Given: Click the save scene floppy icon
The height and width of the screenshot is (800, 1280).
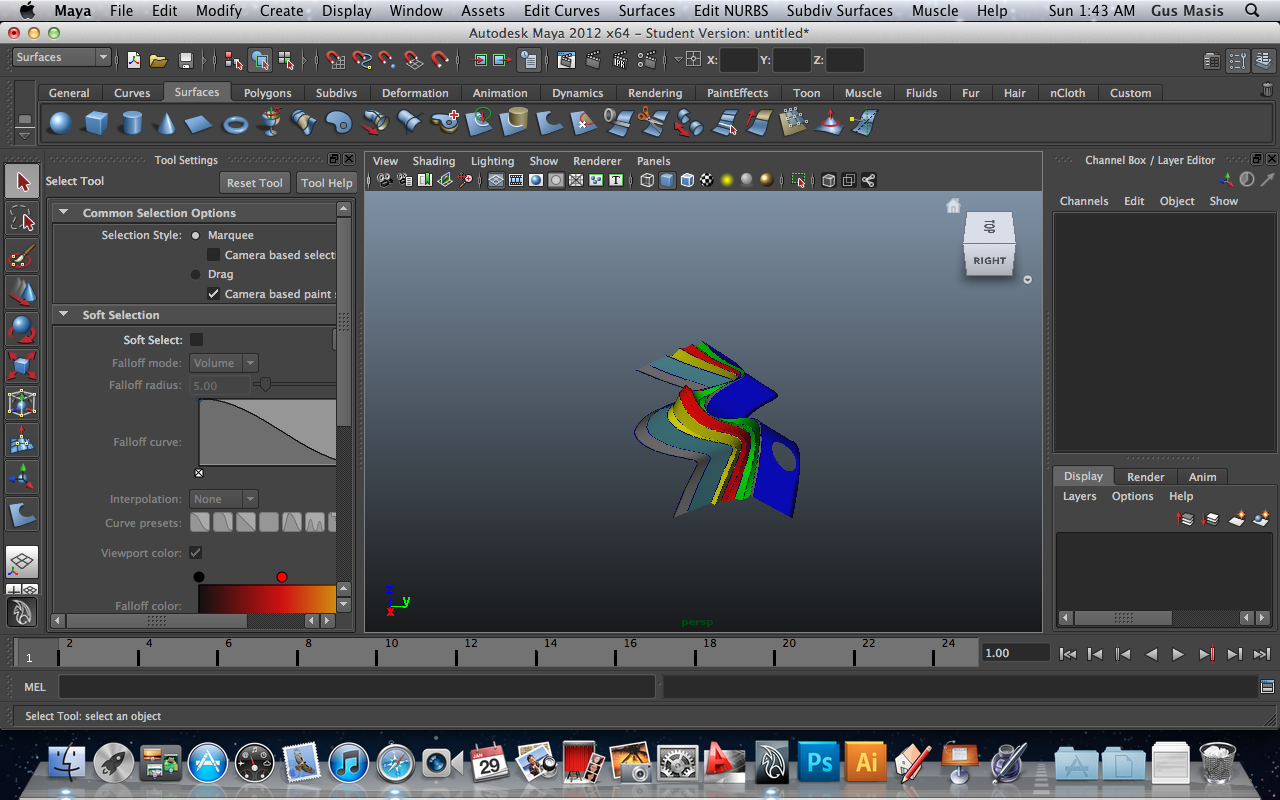Looking at the screenshot, I should pyautogui.click(x=186, y=60).
